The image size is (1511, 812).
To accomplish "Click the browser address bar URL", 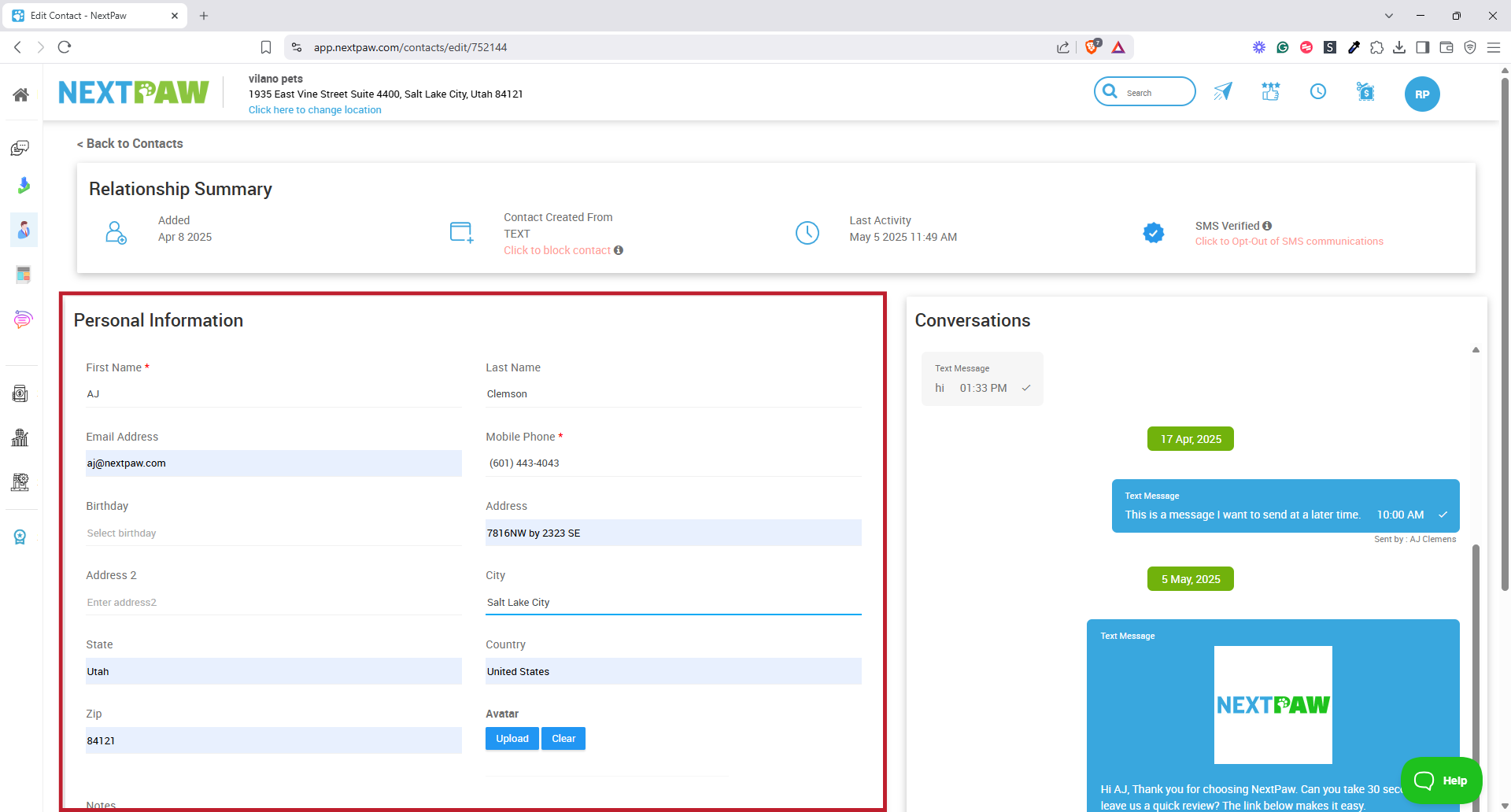I will tap(410, 47).
